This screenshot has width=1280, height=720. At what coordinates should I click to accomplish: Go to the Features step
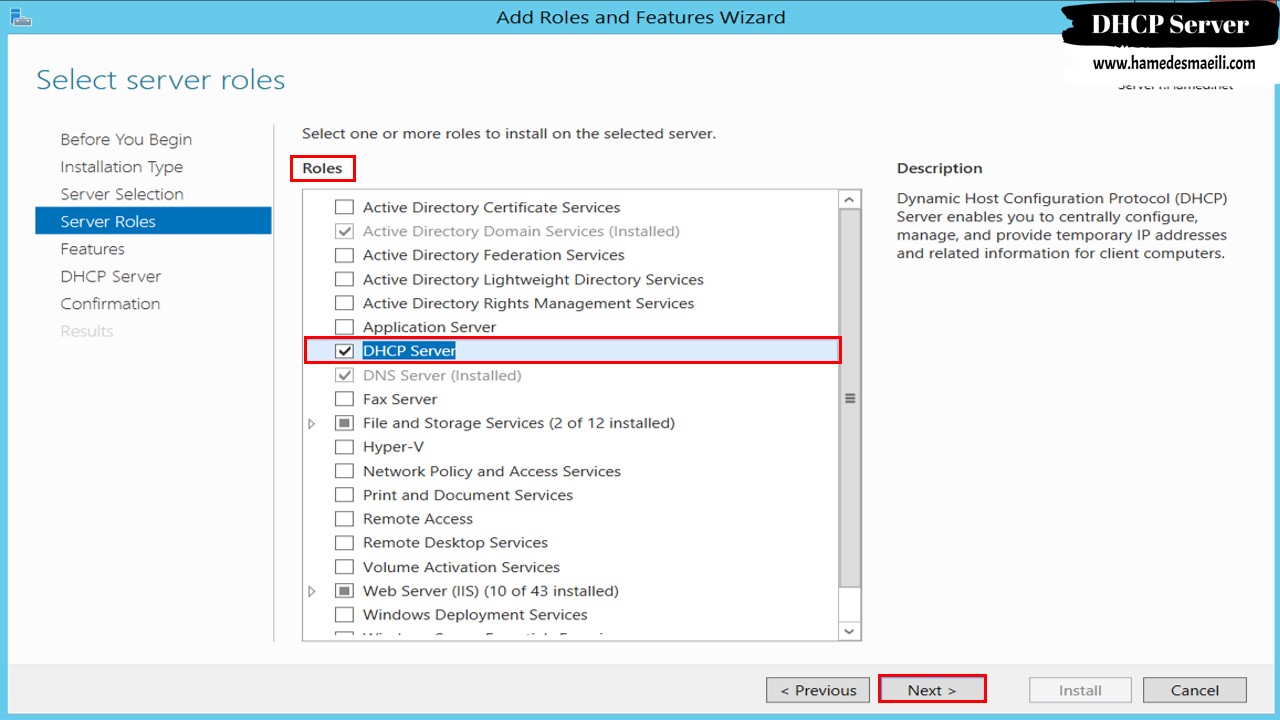(x=92, y=249)
